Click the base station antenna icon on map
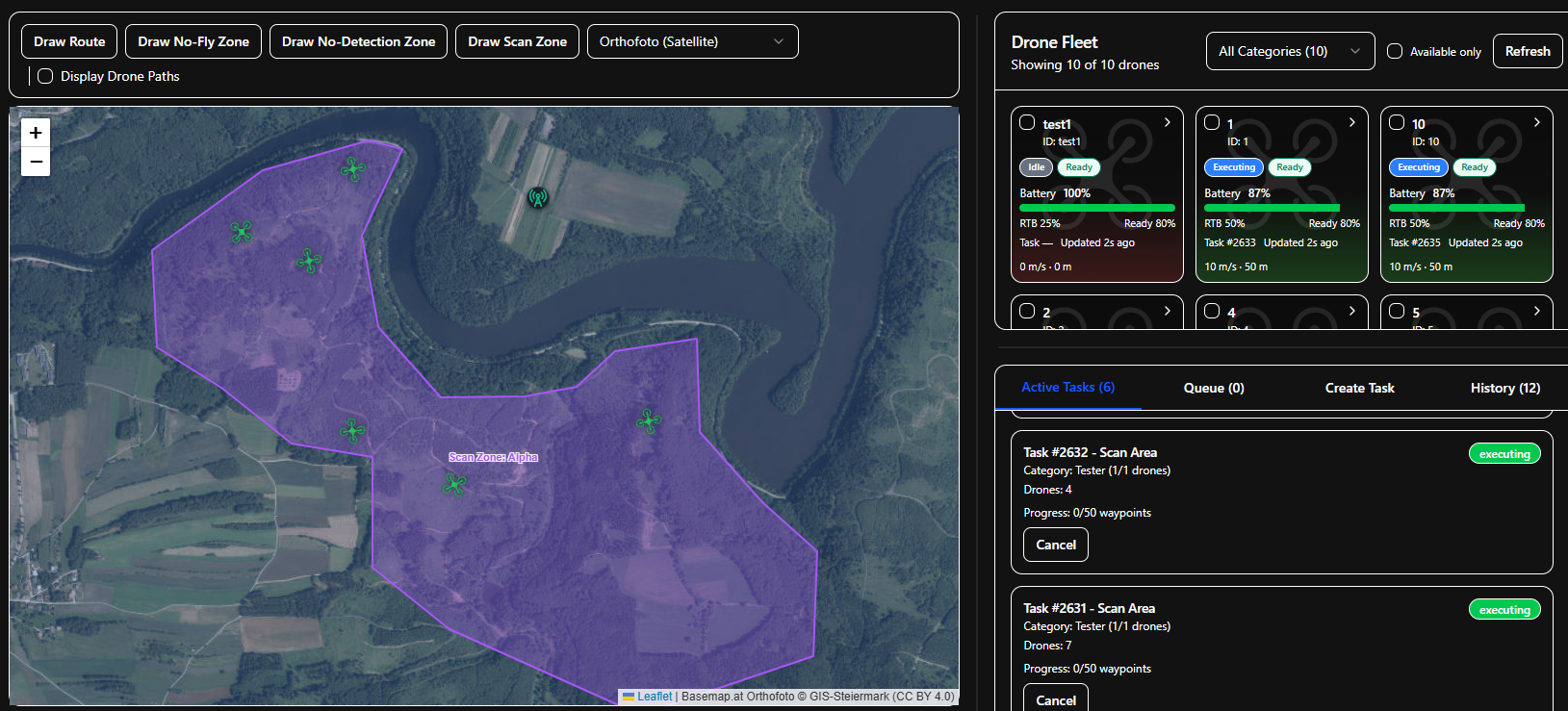 pos(538,198)
